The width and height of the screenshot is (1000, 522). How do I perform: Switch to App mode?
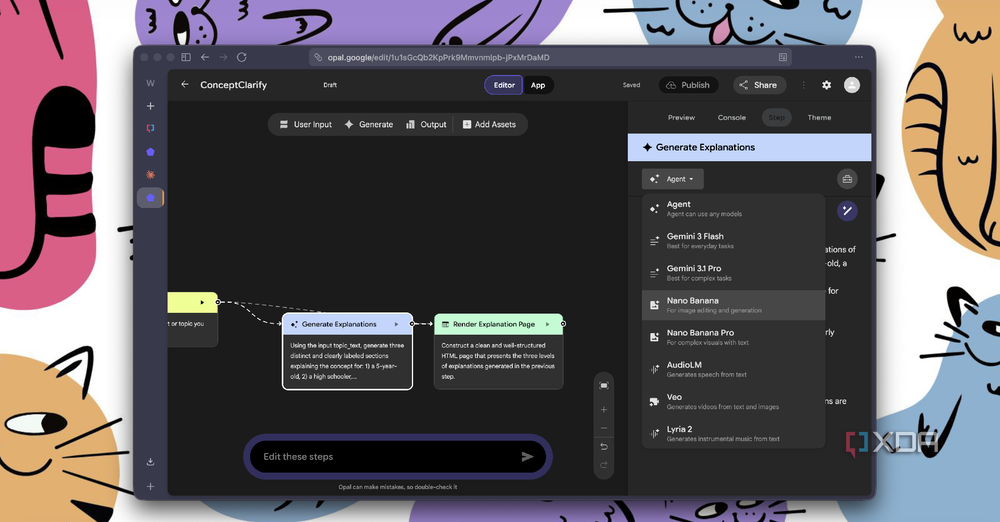click(x=538, y=85)
